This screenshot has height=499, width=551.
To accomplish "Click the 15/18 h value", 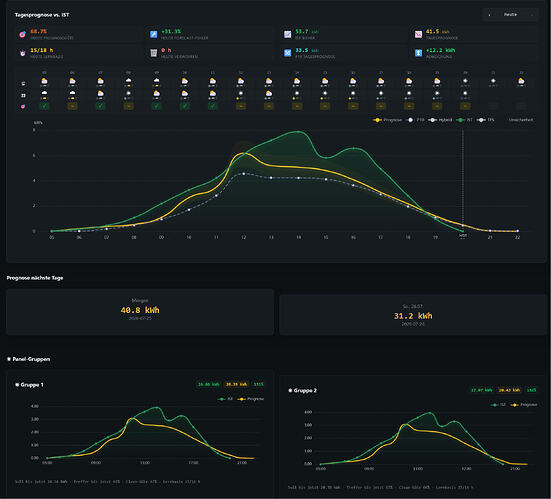I will click(x=41, y=50).
